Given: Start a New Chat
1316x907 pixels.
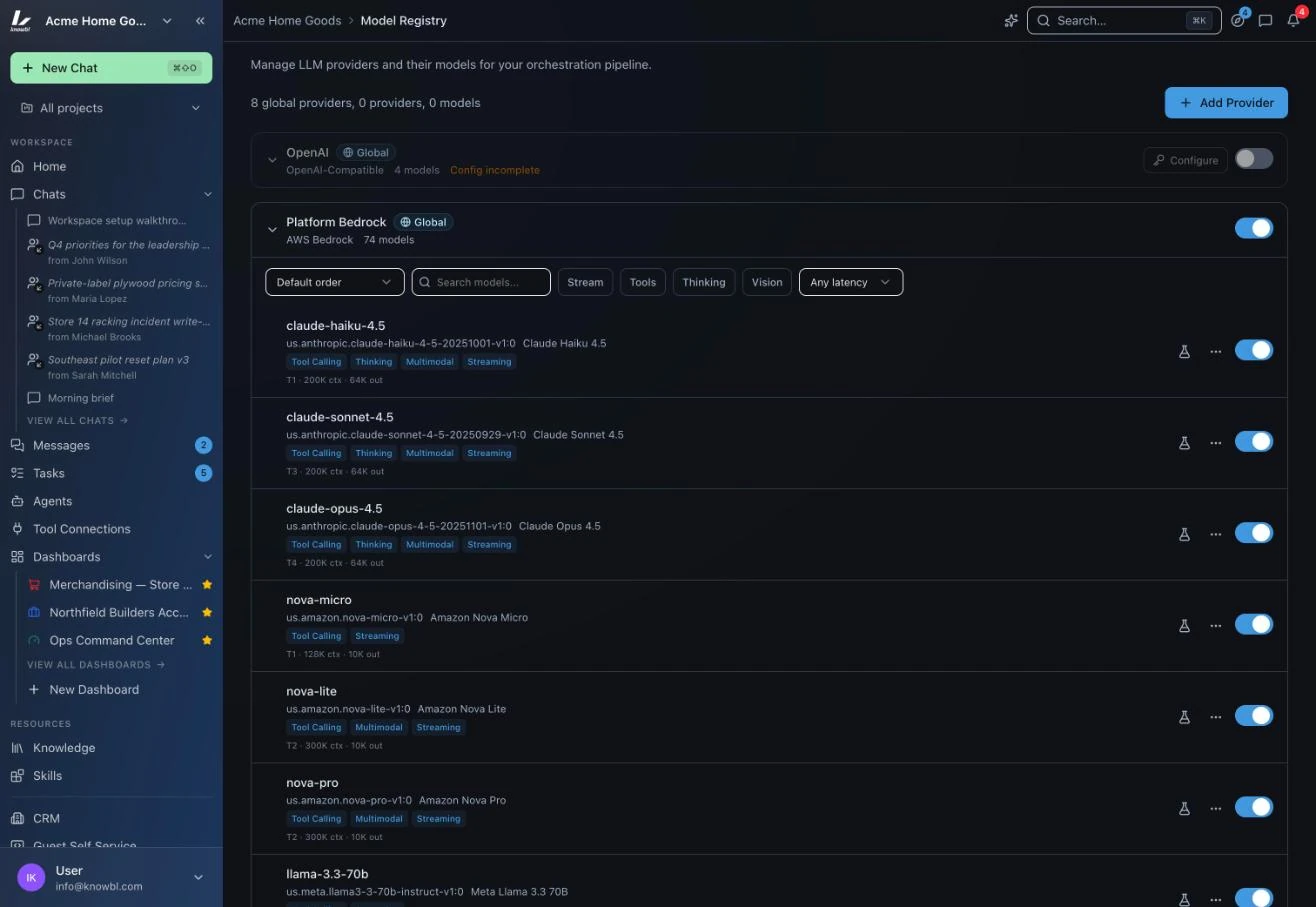Looking at the screenshot, I should click(x=111, y=68).
